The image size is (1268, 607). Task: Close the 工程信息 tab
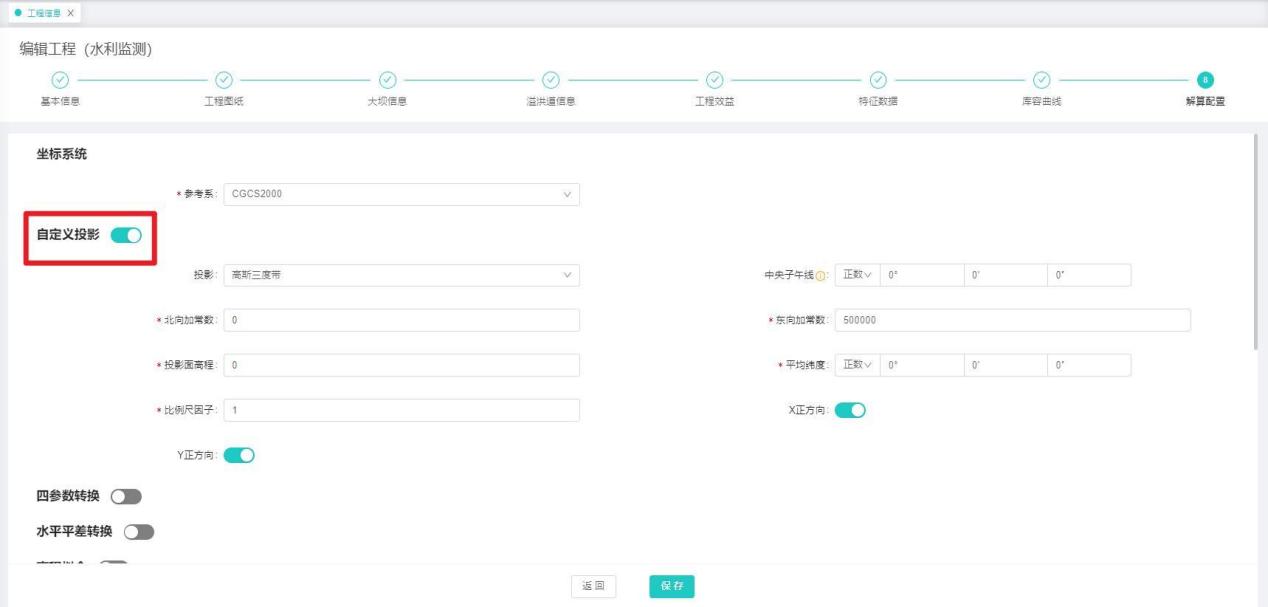71,12
